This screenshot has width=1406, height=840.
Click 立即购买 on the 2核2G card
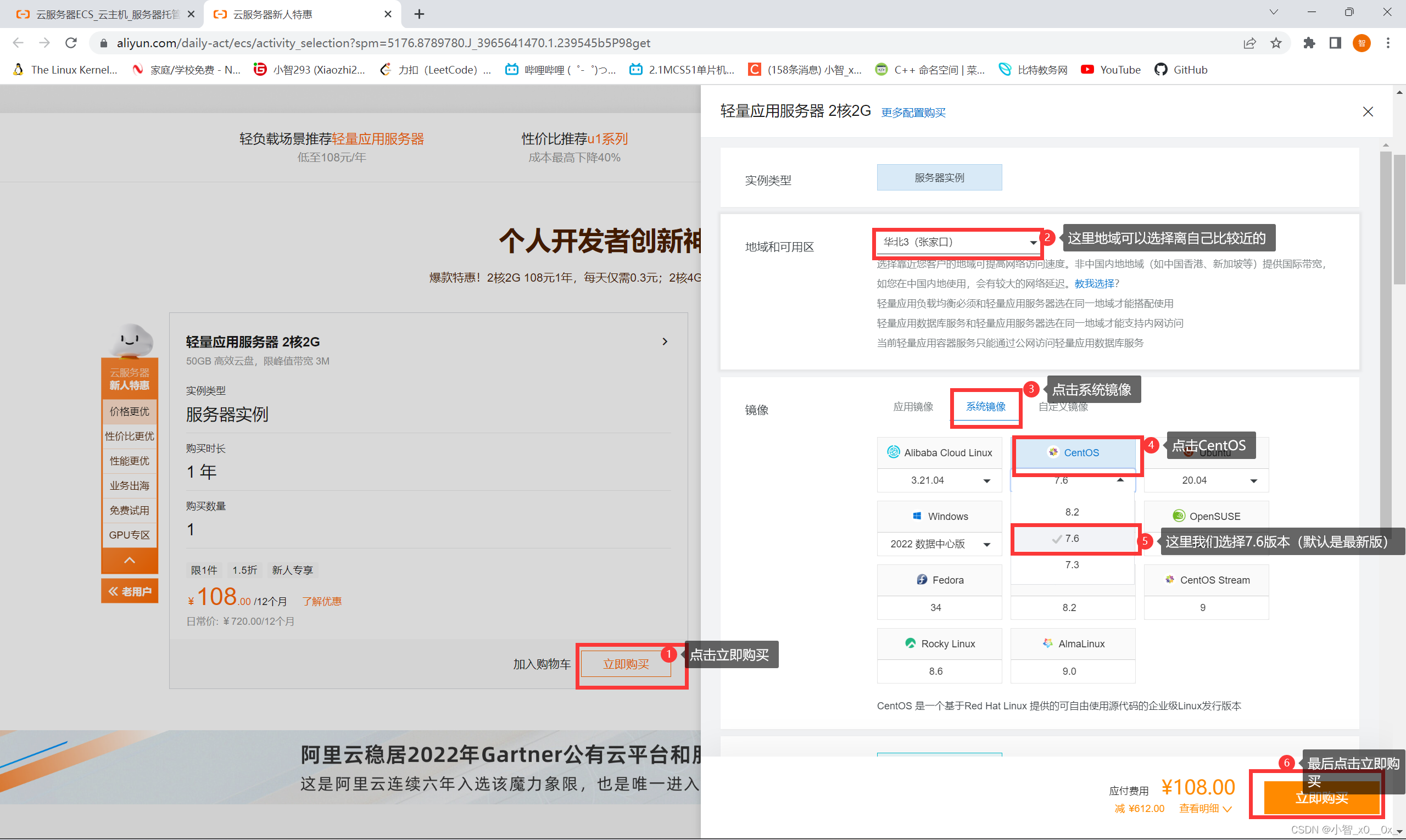[626, 664]
